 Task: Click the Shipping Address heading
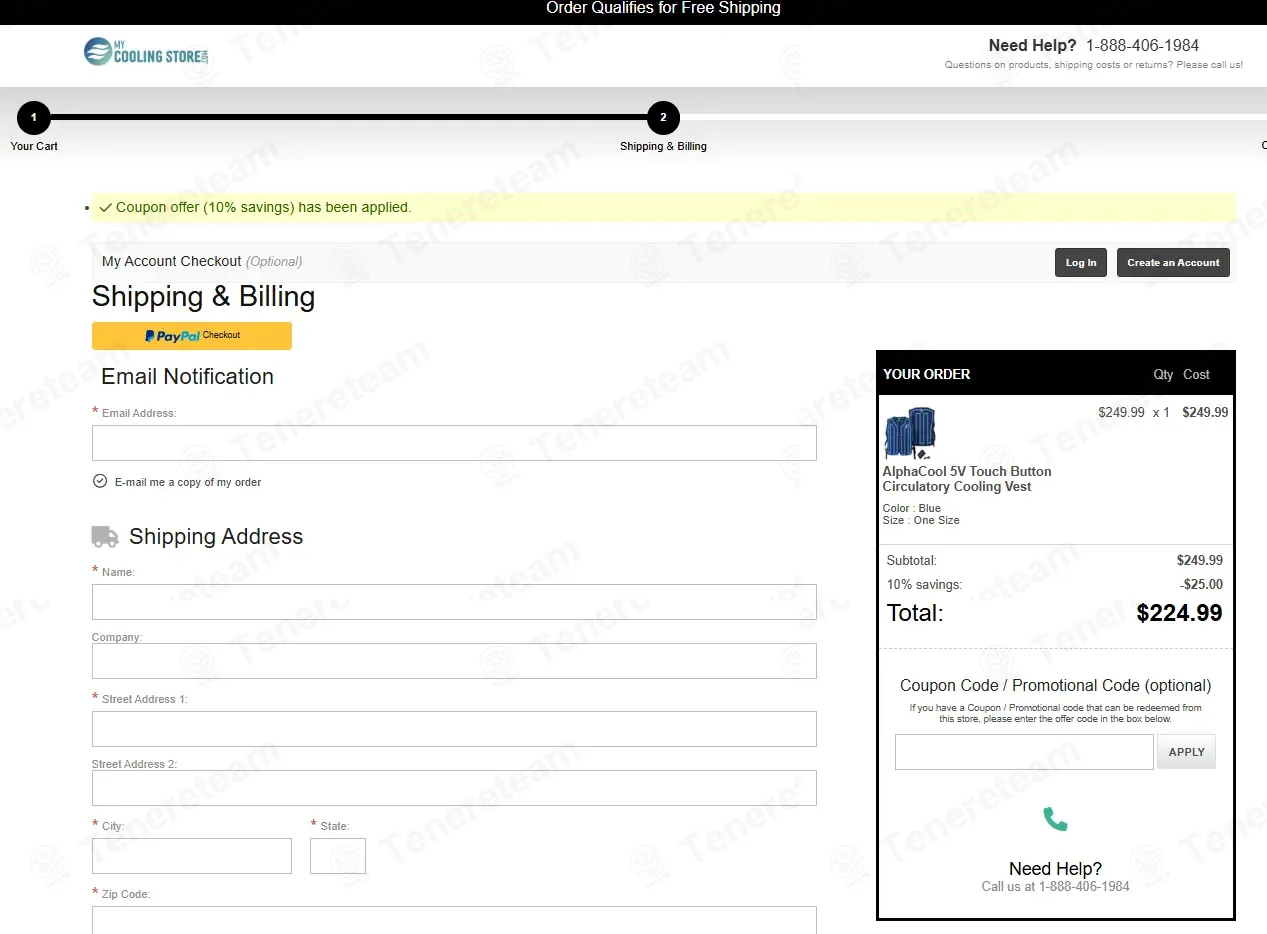(x=216, y=537)
